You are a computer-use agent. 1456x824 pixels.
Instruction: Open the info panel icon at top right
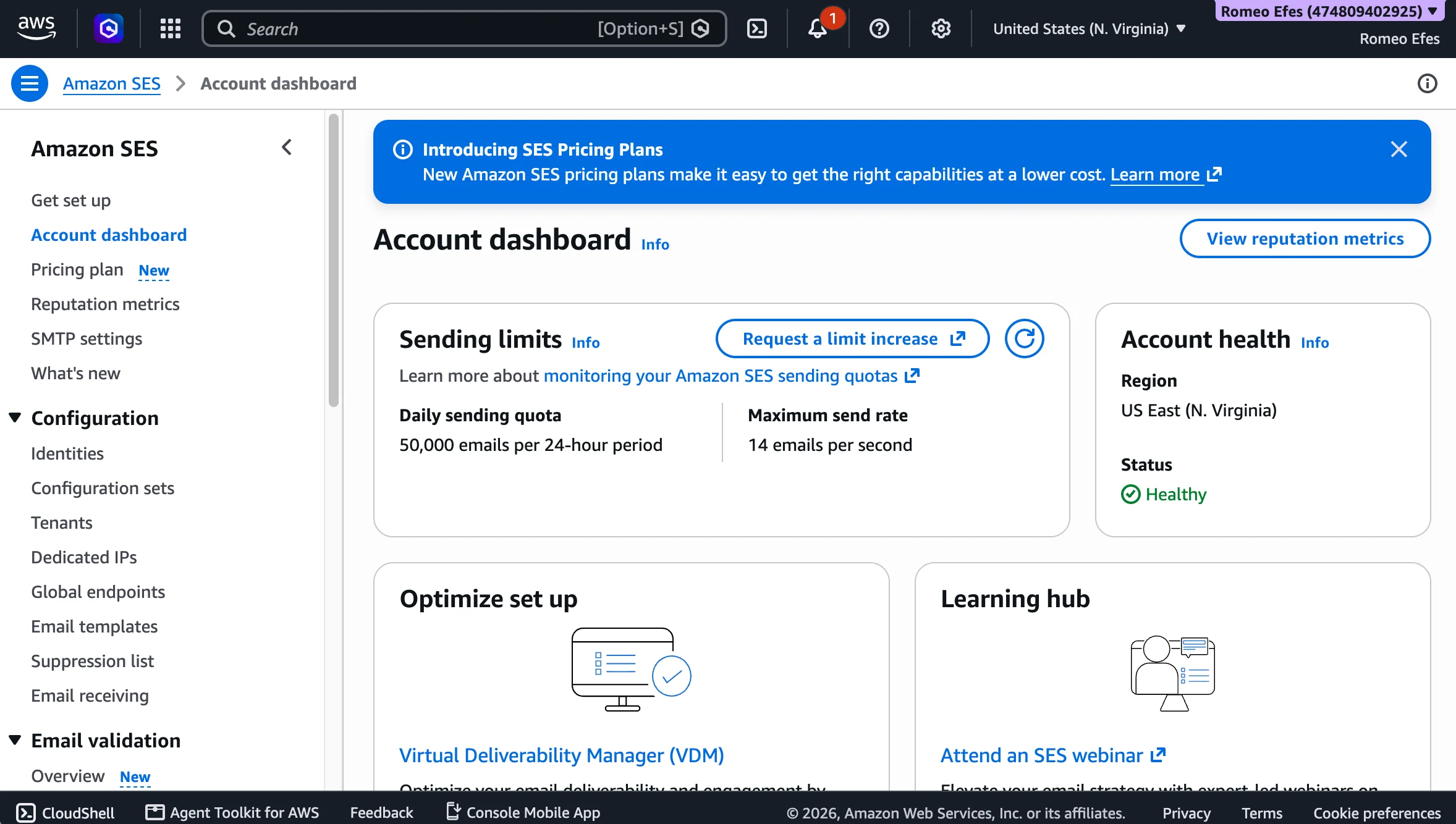click(1427, 83)
